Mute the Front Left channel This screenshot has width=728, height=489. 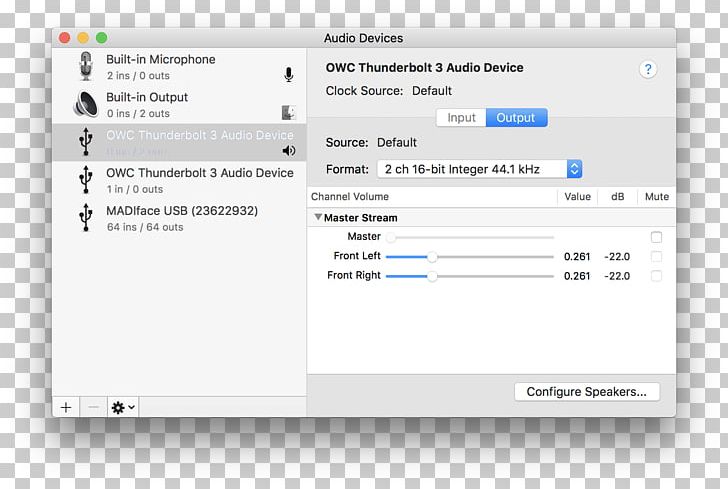(x=656, y=256)
